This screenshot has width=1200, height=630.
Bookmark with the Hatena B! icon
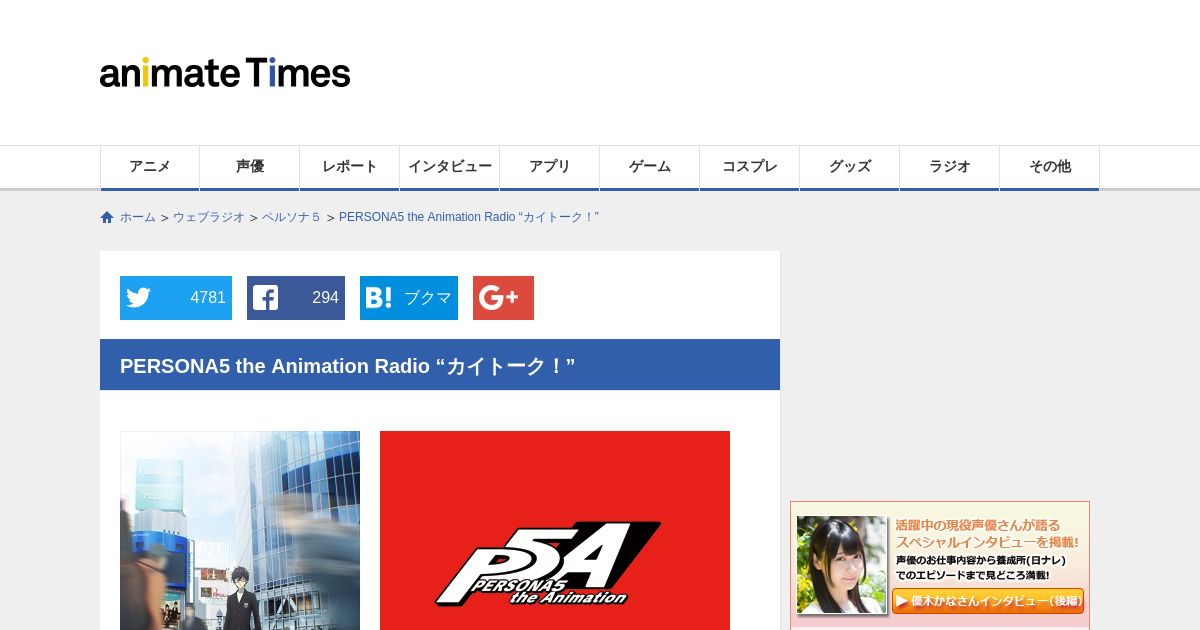coord(379,298)
